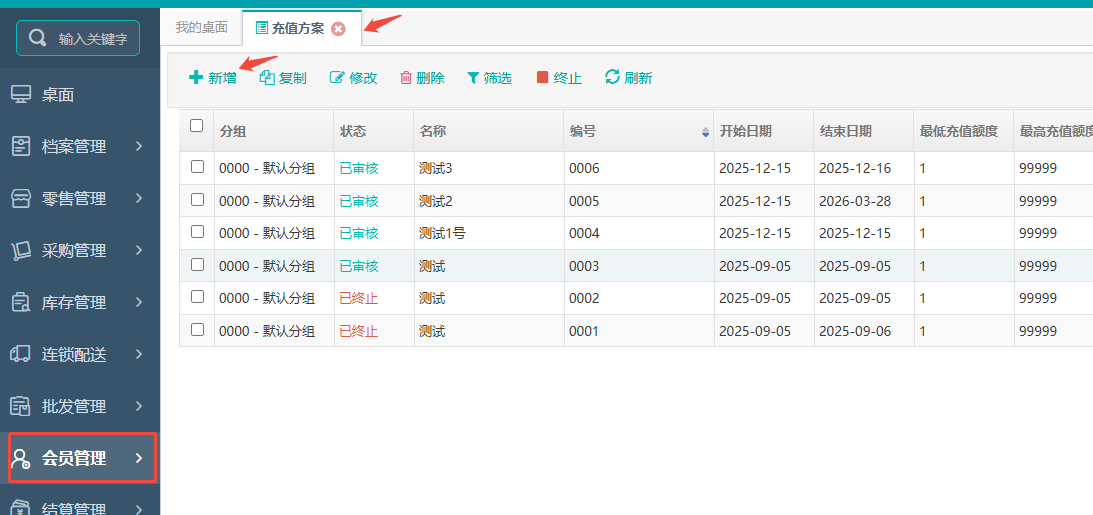Expand the 采购管理 submenu chevron

pyautogui.click(x=139, y=249)
